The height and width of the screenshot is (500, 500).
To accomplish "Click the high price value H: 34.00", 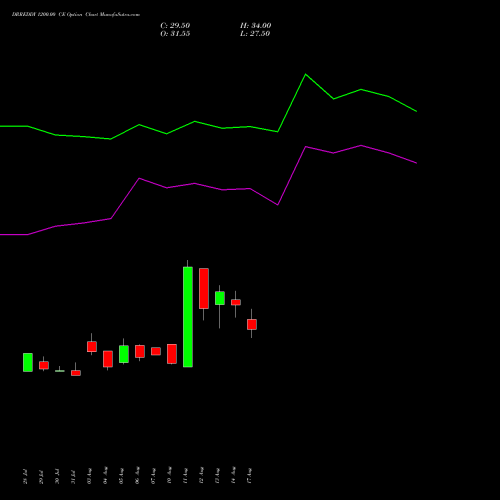I will [255, 26].
